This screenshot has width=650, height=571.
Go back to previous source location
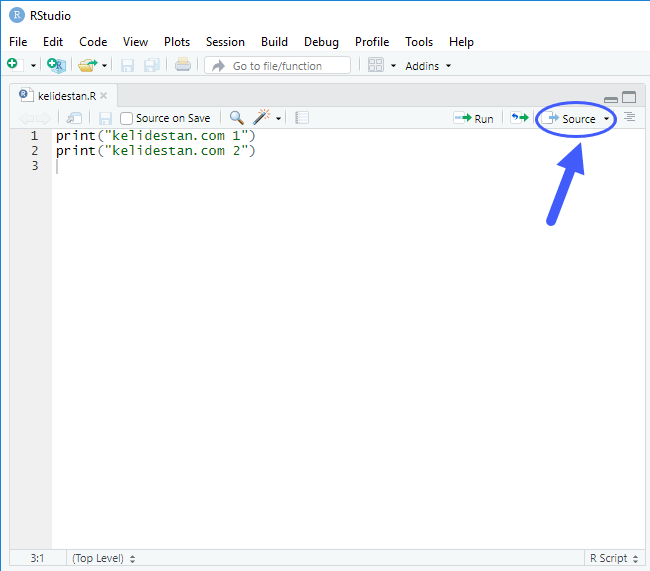(x=27, y=119)
